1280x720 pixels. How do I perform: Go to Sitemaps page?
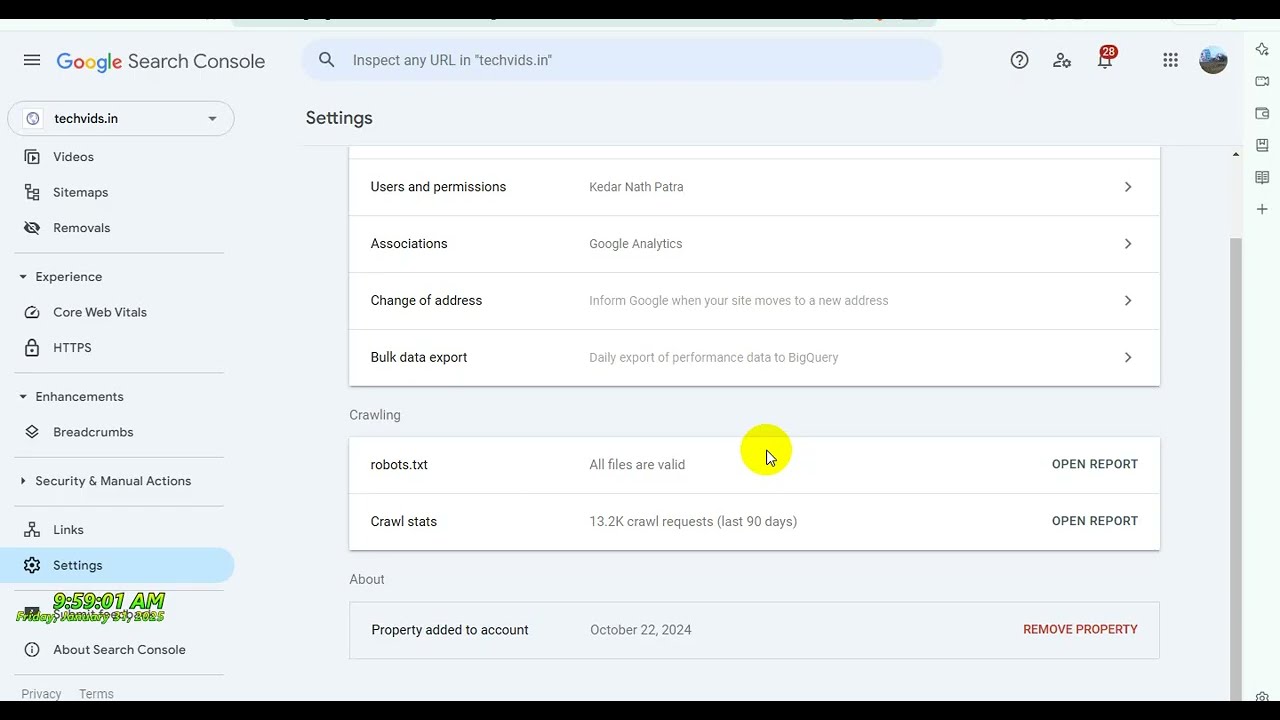coord(80,192)
